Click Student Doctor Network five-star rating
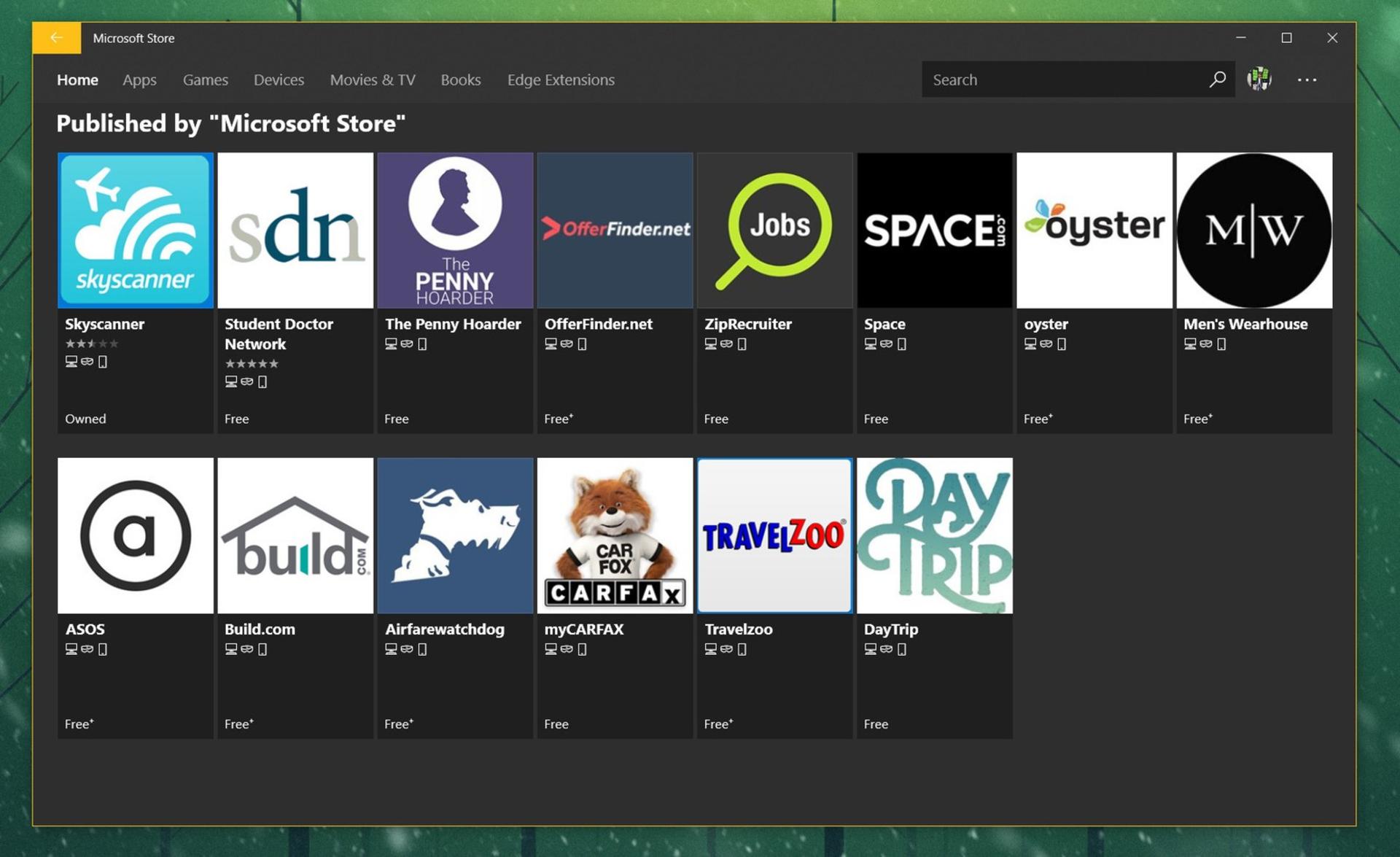This screenshot has width=1400, height=857. coord(252,363)
